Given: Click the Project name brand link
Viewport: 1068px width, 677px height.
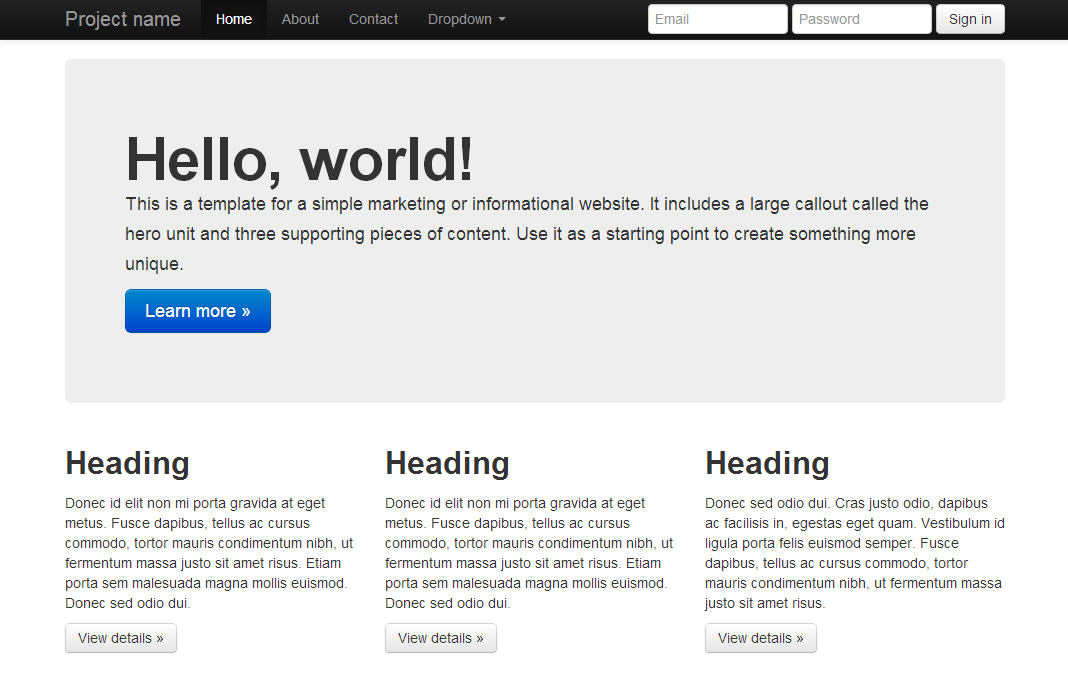Looking at the screenshot, I should click(123, 19).
